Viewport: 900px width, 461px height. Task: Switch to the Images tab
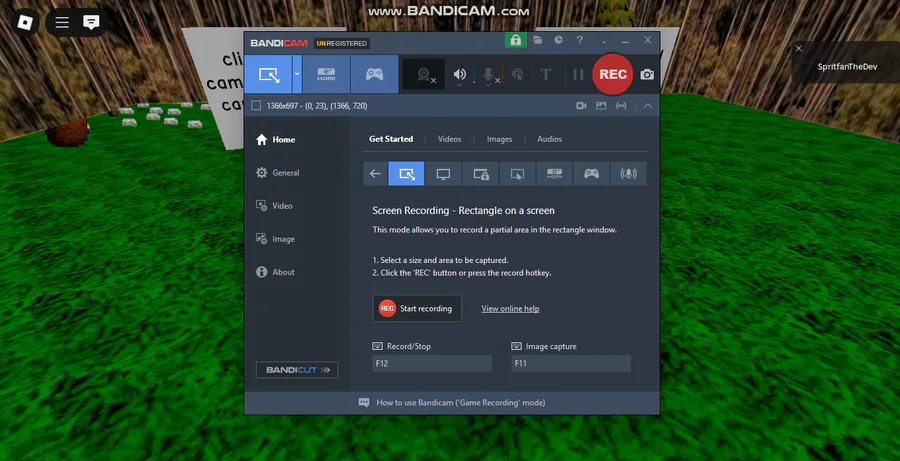pos(499,139)
